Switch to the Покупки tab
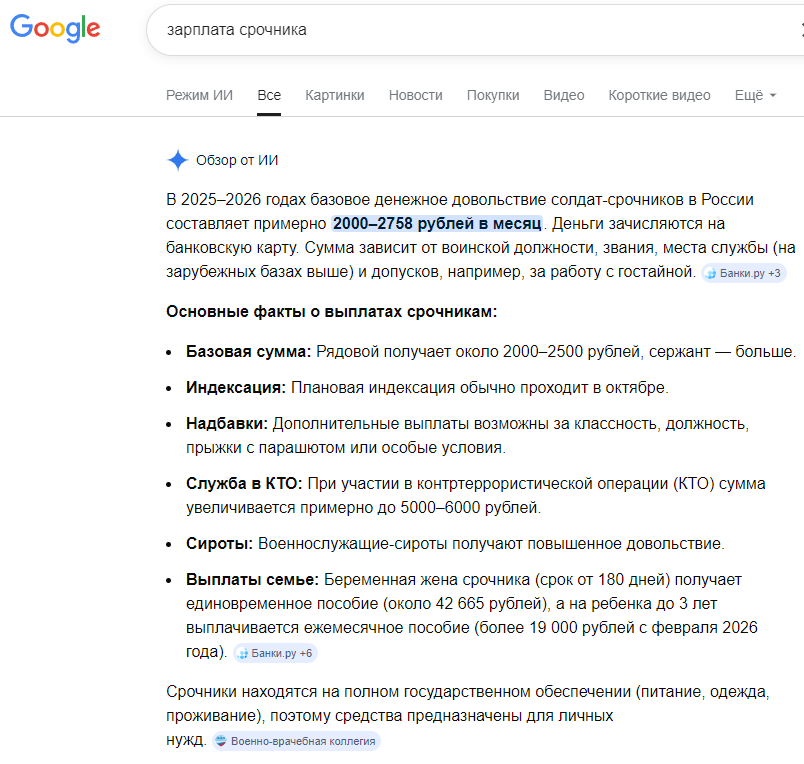Viewport: 804px width, 764px height. (493, 95)
